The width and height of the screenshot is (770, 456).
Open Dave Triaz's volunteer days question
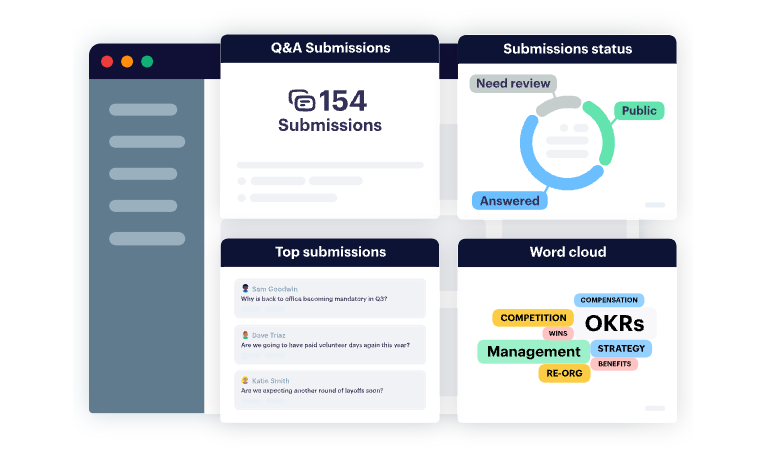click(330, 345)
